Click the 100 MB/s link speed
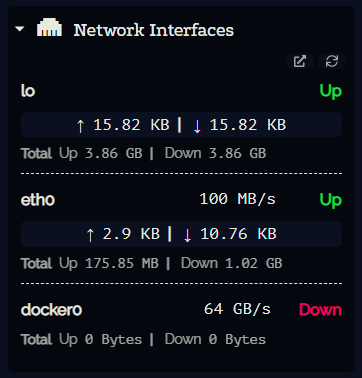This screenshot has width=362, height=378. (237, 199)
